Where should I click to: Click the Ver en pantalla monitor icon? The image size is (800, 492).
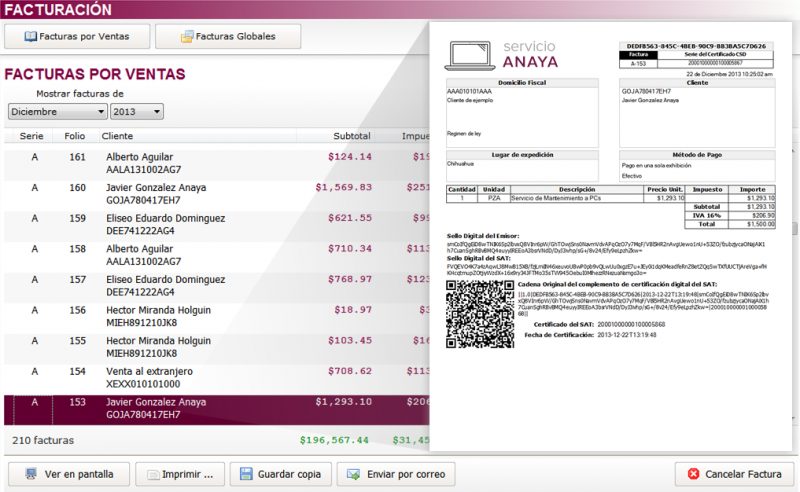32,473
